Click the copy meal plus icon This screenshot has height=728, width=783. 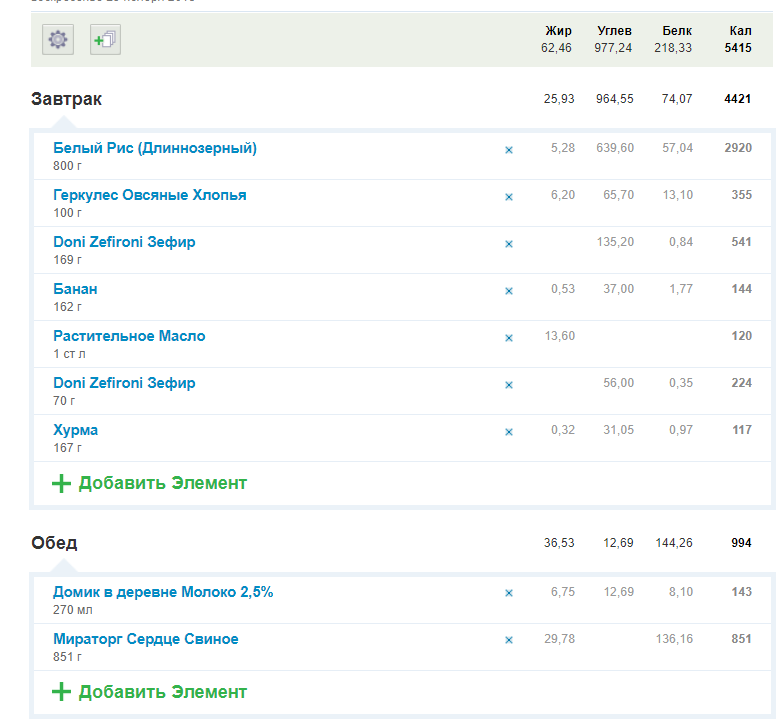[x=105, y=40]
